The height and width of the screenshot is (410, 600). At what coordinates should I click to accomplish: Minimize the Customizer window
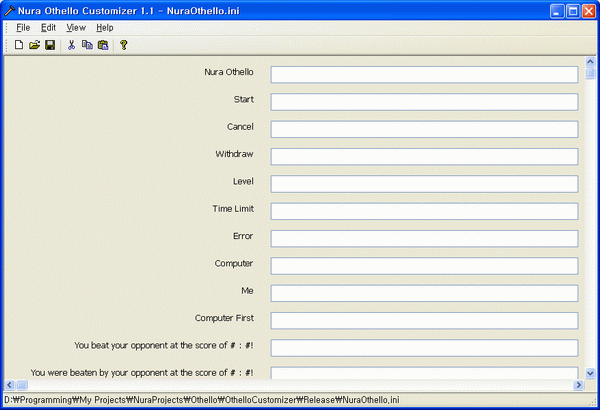(557, 11)
